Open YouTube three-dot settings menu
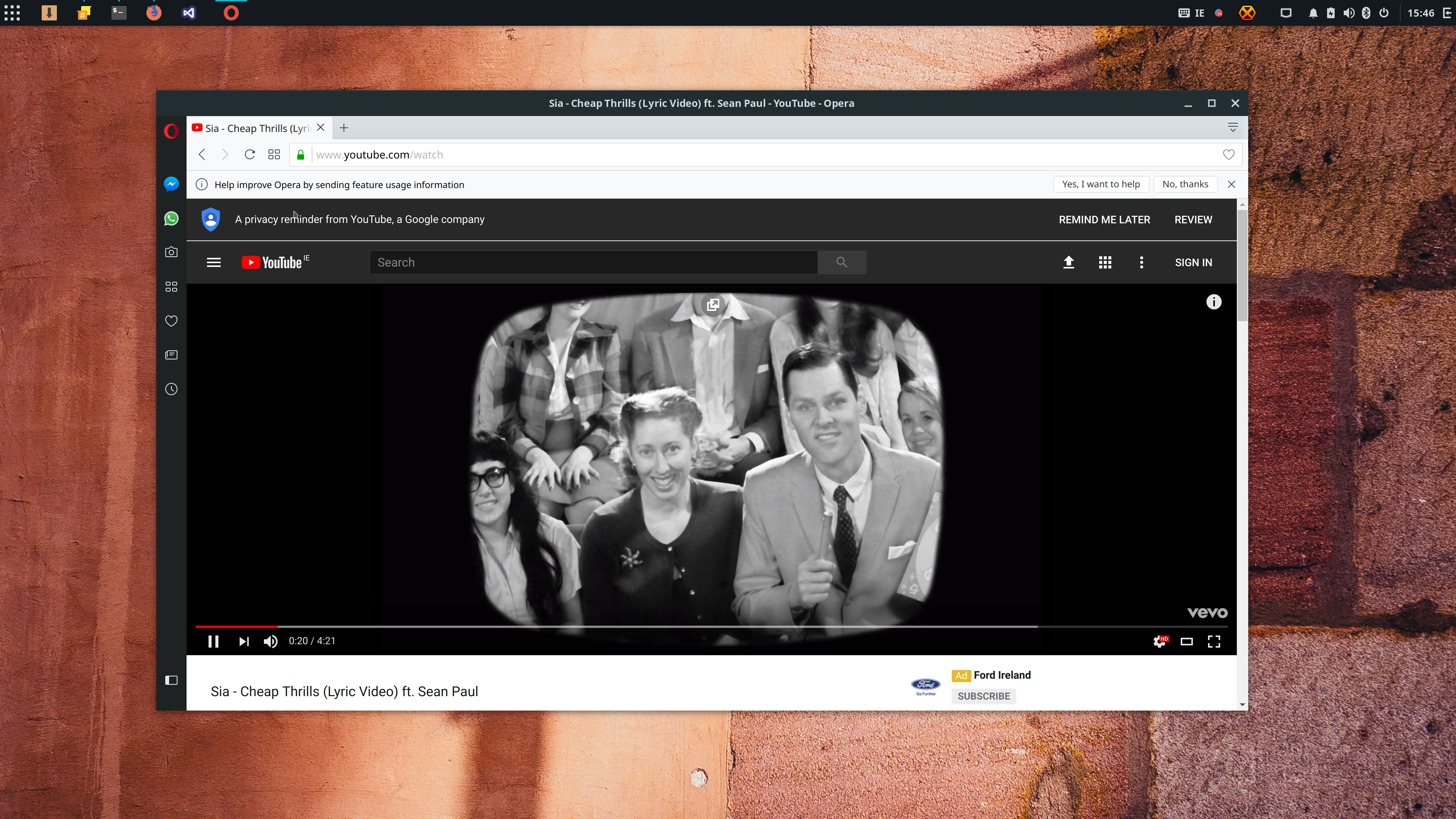 tap(1141, 262)
